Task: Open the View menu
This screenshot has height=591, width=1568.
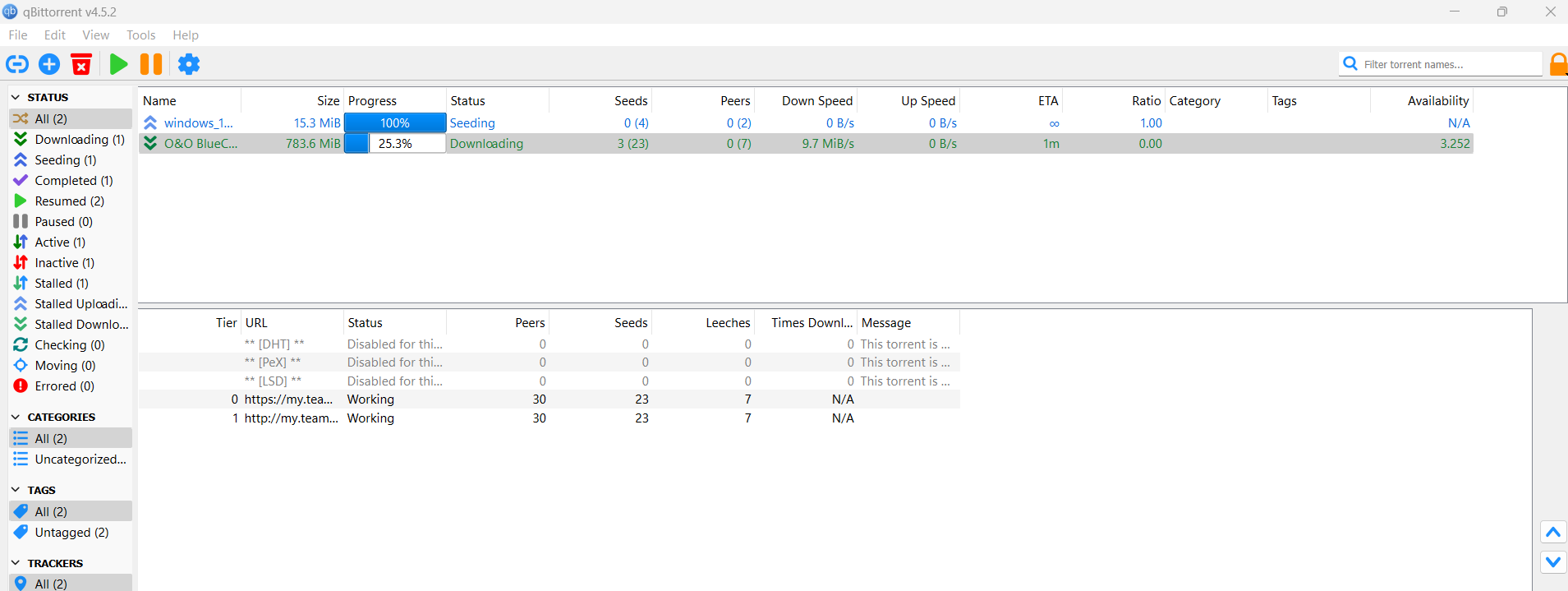Action: [x=95, y=35]
